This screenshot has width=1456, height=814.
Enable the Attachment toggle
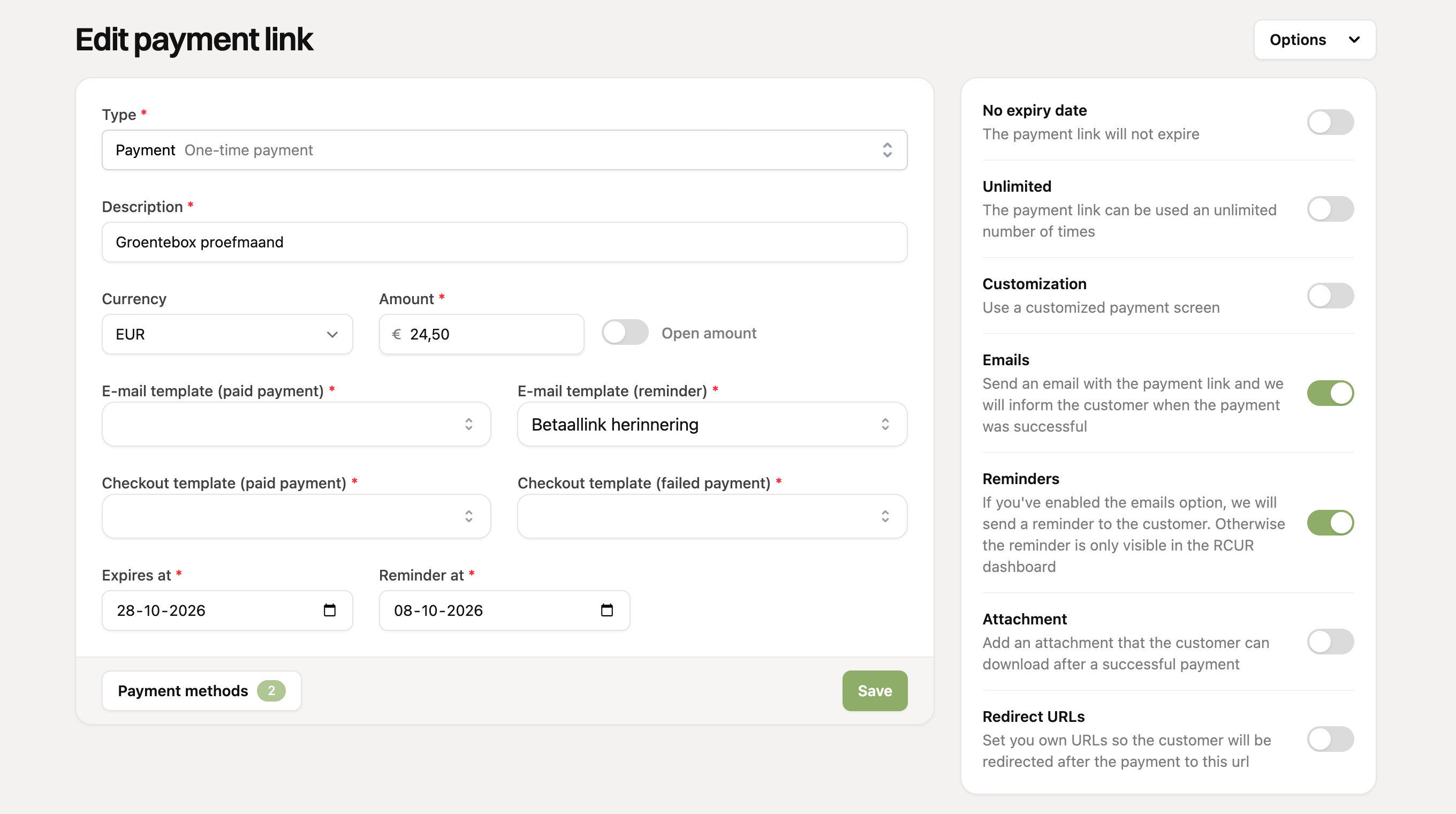click(x=1330, y=642)
